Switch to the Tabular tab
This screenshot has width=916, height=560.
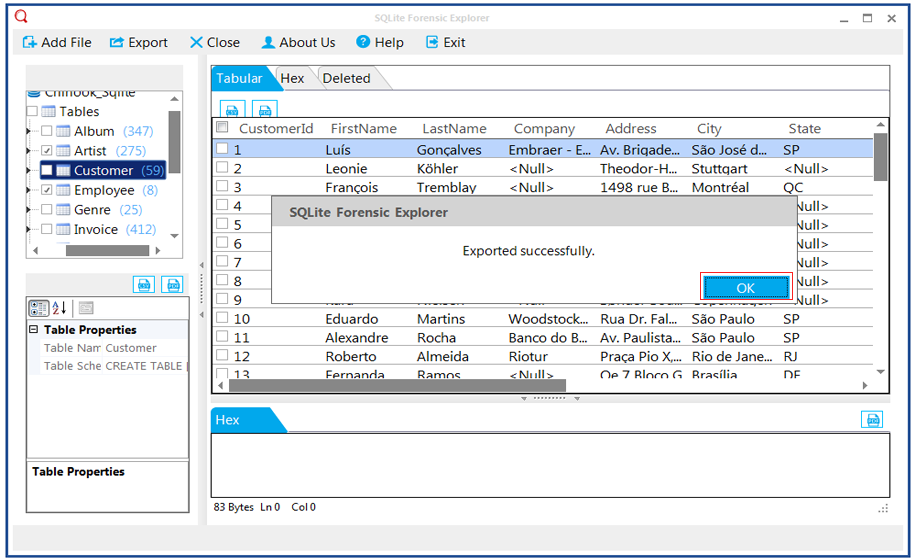click(240, 78)
